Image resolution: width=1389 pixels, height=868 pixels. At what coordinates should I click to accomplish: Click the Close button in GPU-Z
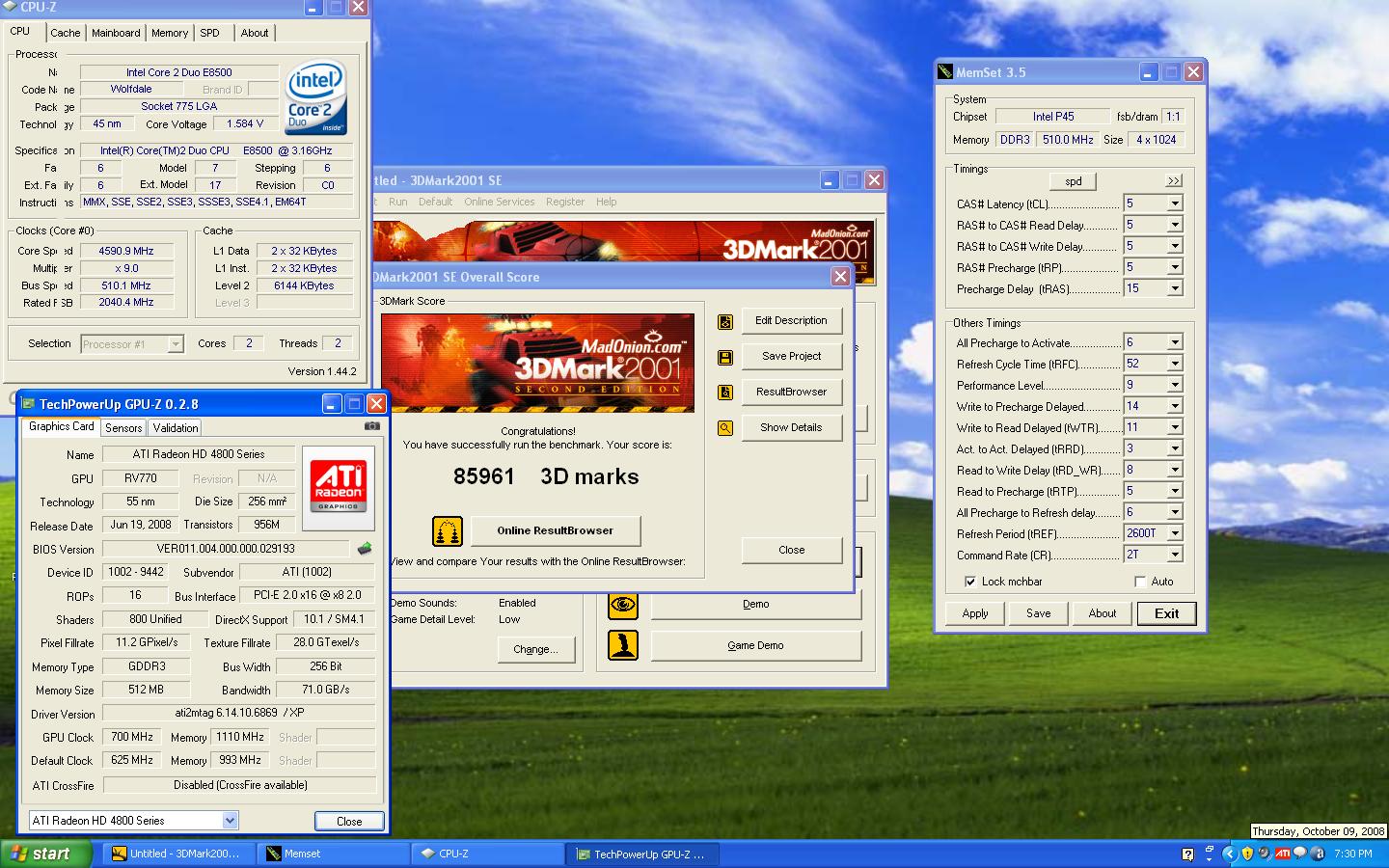pyautogui.click(x=349, y=822)
